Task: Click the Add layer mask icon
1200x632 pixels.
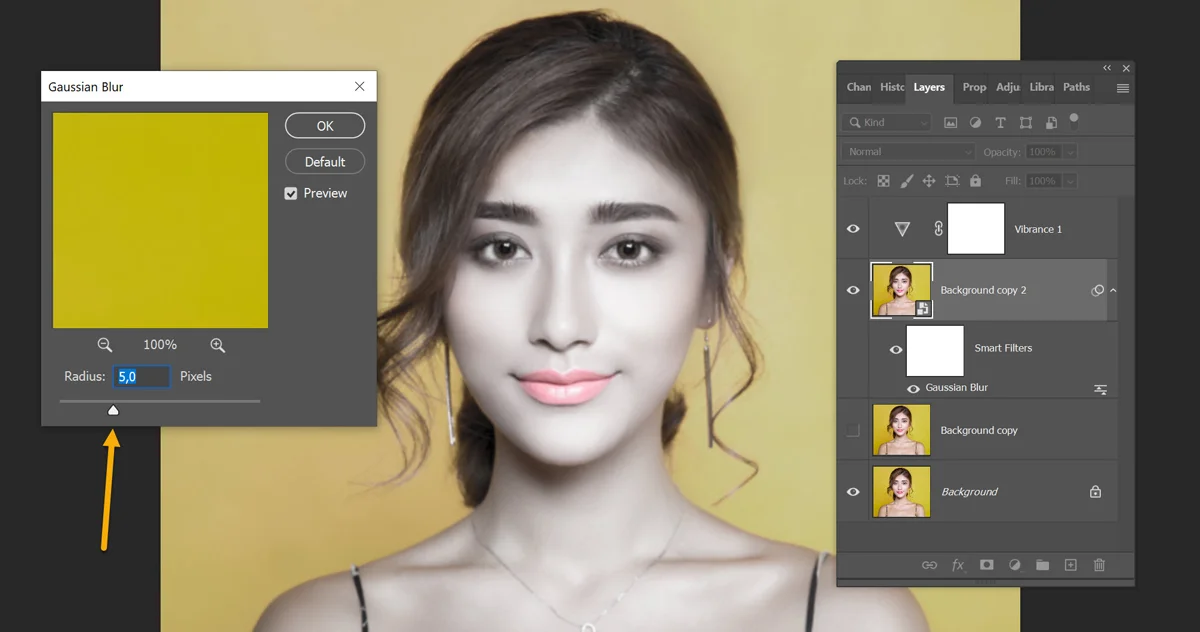Action: tap(986, 565)
